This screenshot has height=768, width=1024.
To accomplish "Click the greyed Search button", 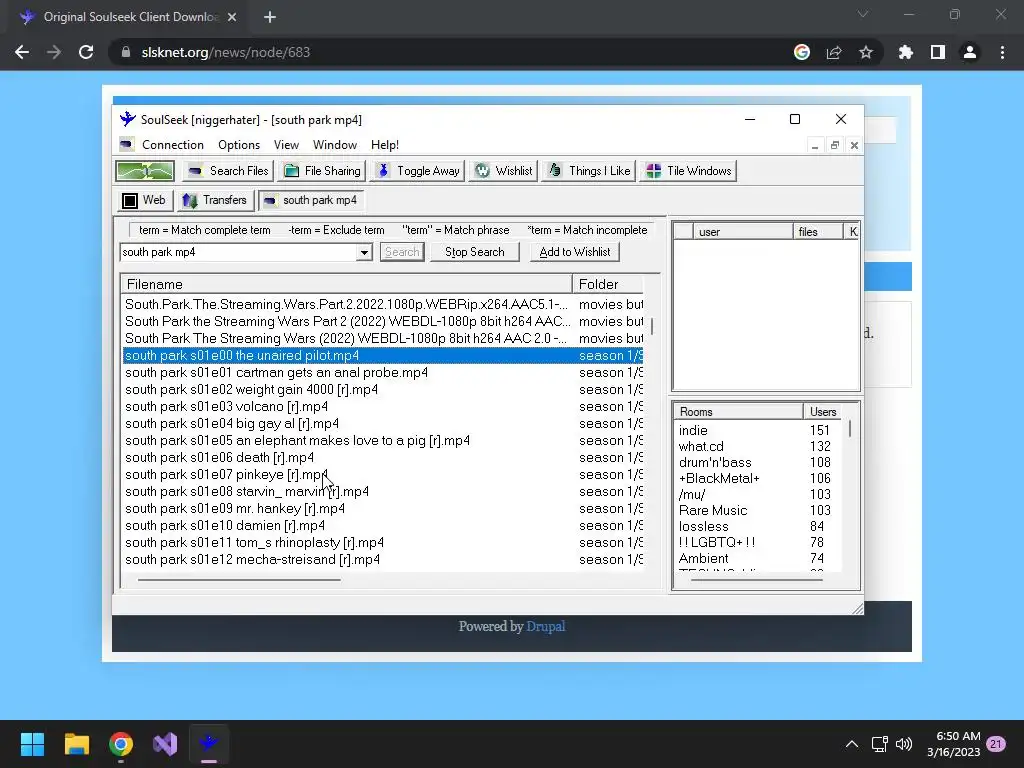I will [402, 252].
